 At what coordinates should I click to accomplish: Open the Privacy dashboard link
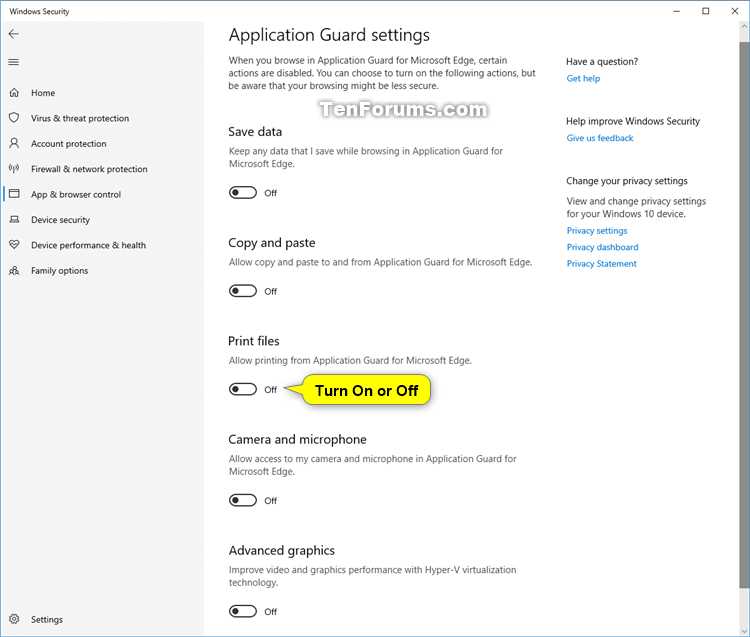pos(602,247)
